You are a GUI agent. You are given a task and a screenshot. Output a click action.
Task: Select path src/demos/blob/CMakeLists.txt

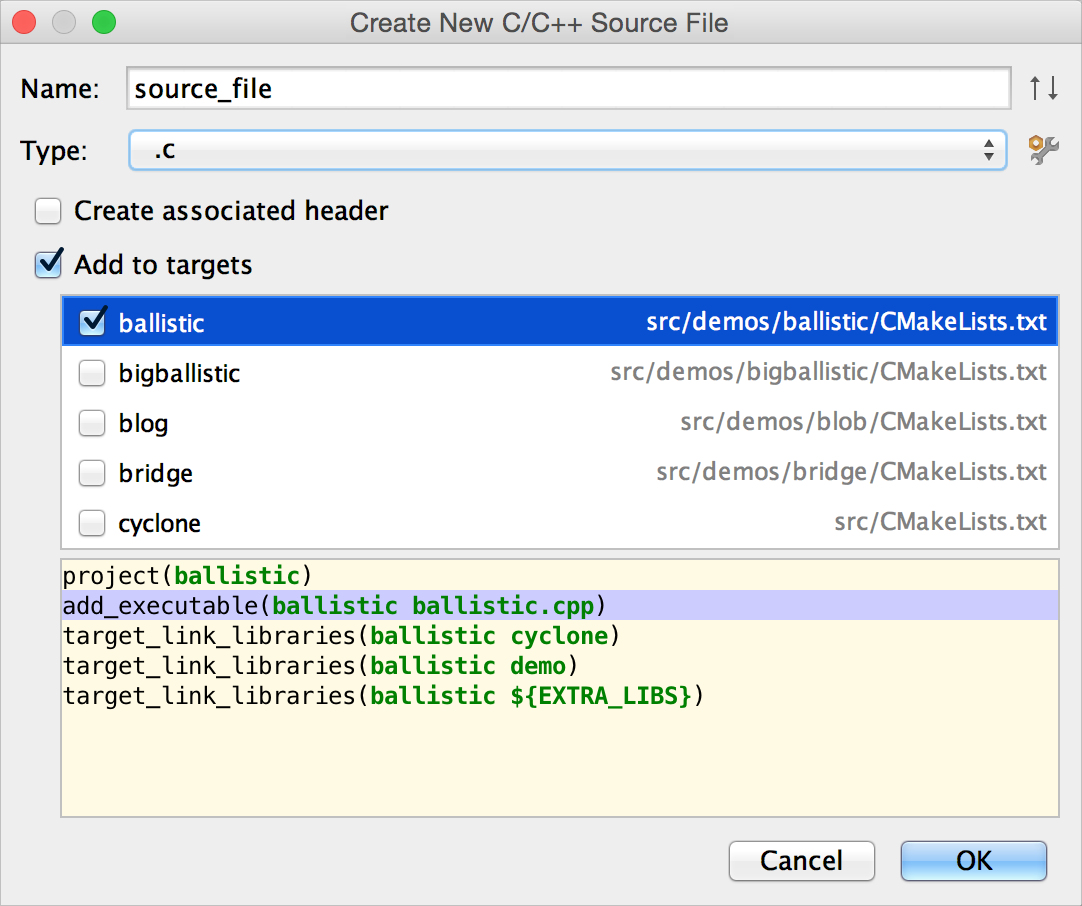[x=863, y=422]
